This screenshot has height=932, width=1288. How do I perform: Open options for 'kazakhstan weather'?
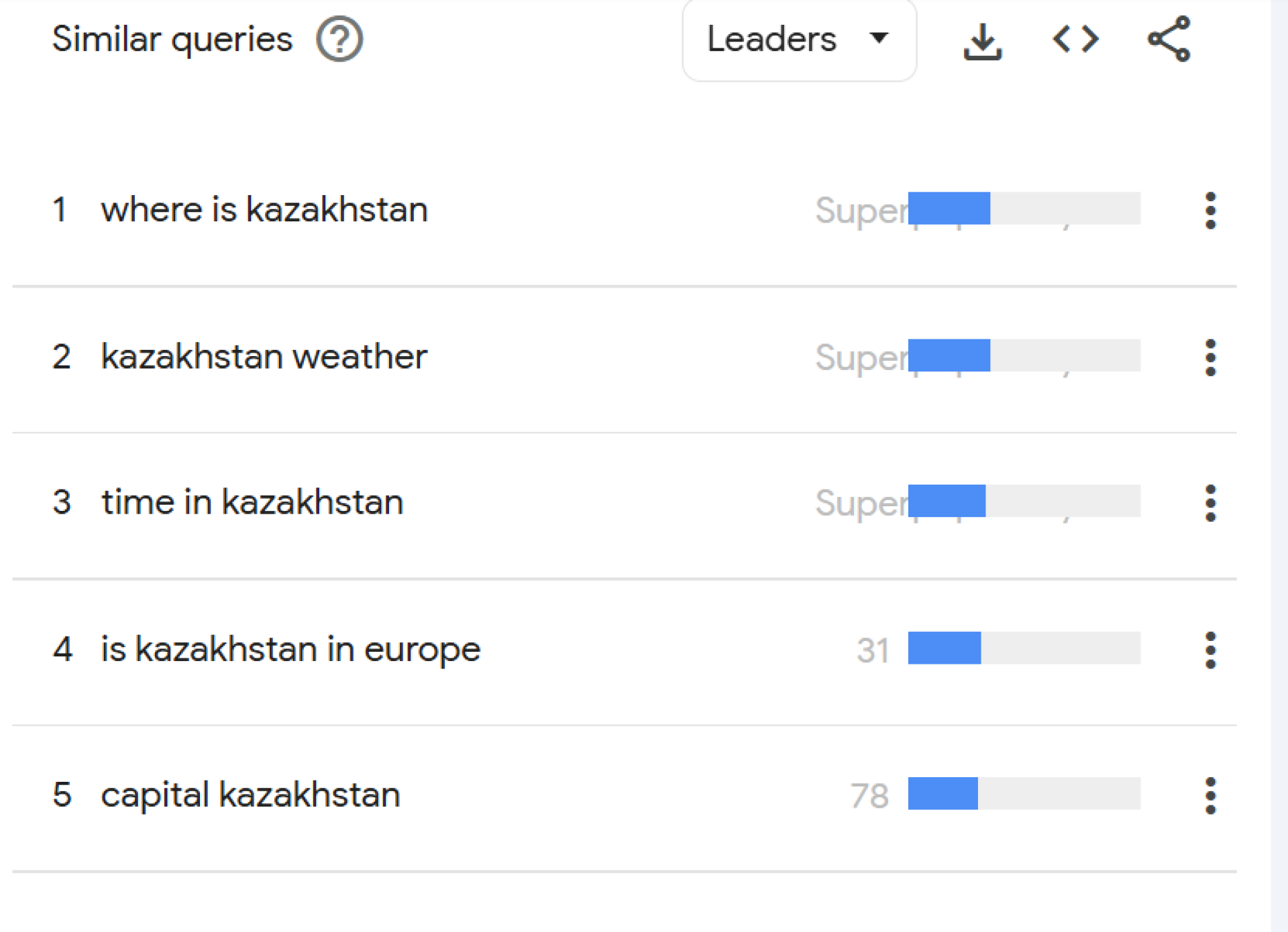point(1210,357)
